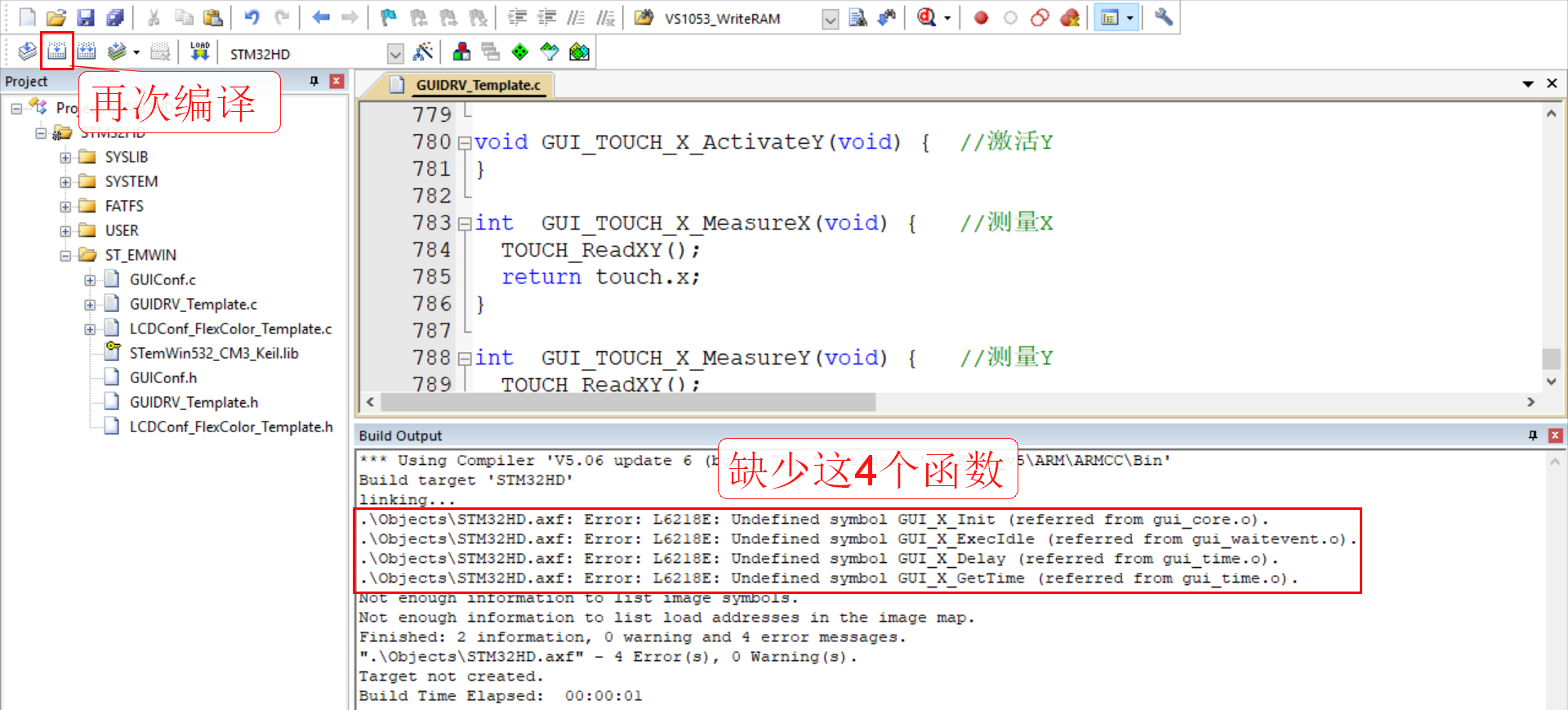This screenshot has height=710, width=1568.
Task: Translate the current file
Action: (x=27, y=51)
